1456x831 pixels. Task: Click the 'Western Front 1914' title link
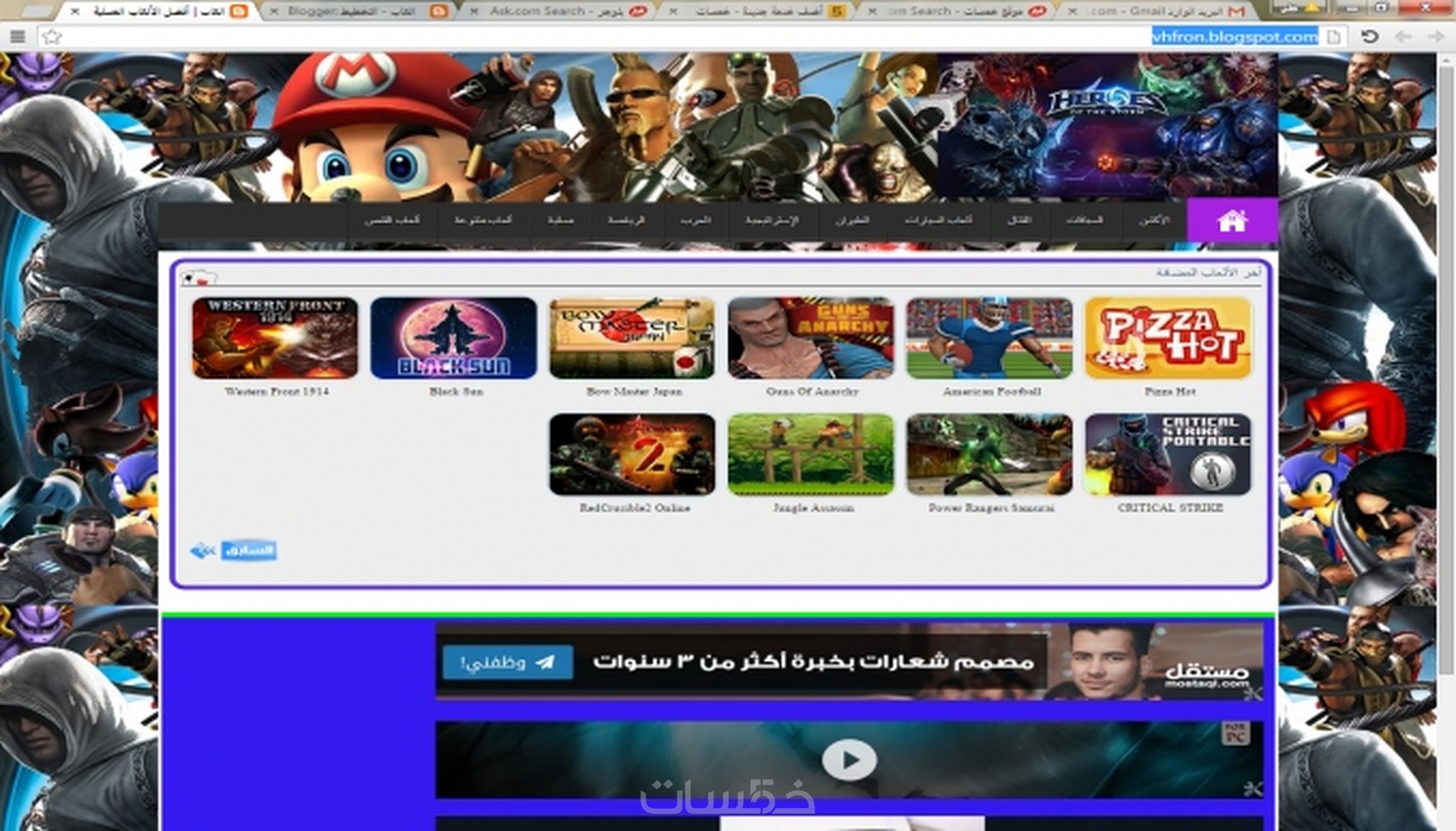(277, 392)
